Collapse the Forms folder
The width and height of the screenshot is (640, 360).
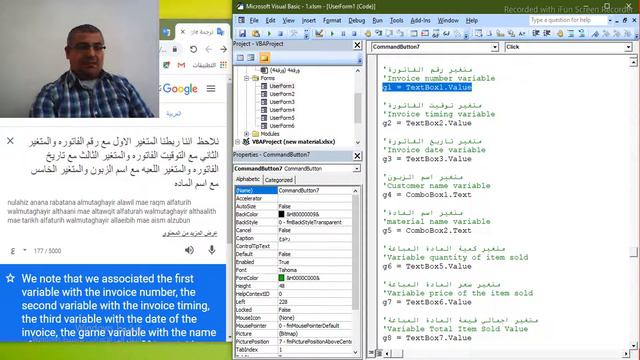[x=247, y=78]
